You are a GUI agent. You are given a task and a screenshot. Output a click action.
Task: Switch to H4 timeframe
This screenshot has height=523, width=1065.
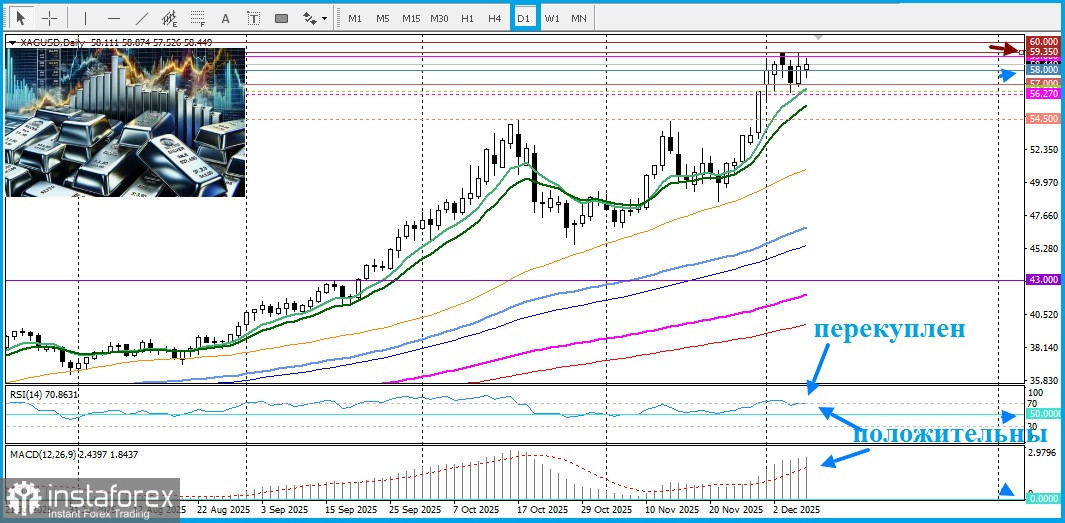(495, 18)
